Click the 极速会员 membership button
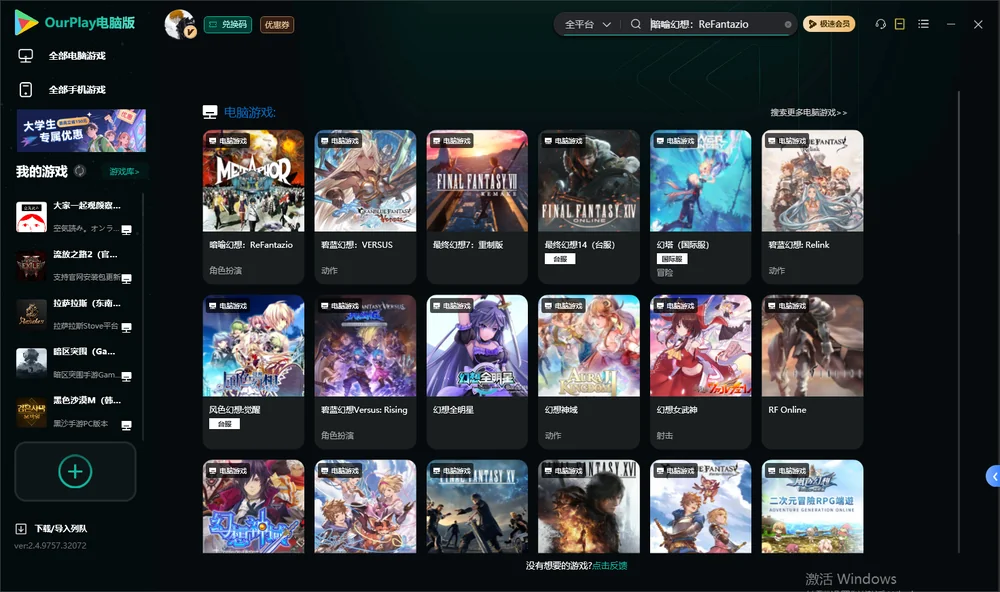1000x592 pixels. (x=829, y=24)
